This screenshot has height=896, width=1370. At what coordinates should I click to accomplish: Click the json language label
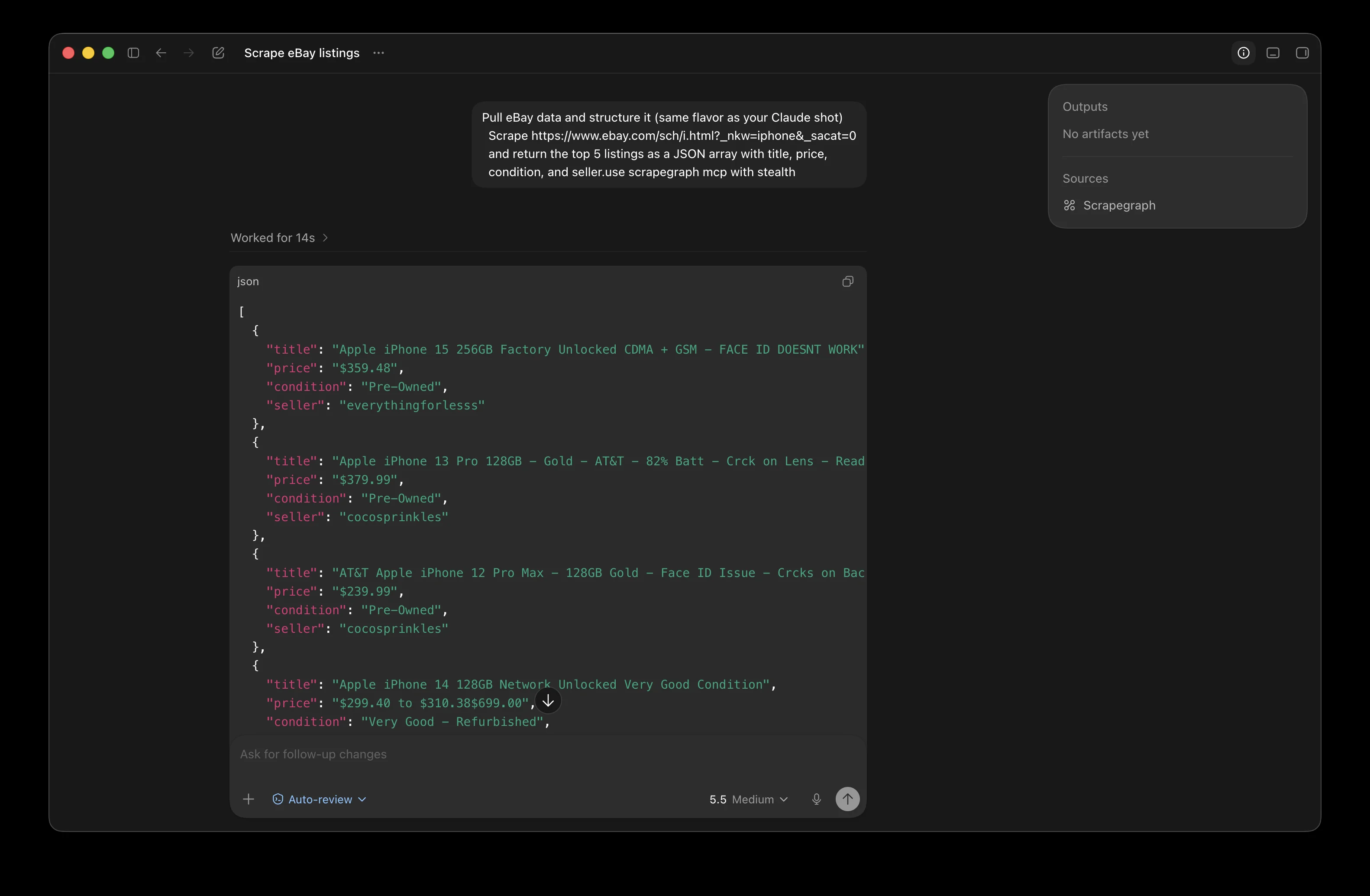[248, 281]
